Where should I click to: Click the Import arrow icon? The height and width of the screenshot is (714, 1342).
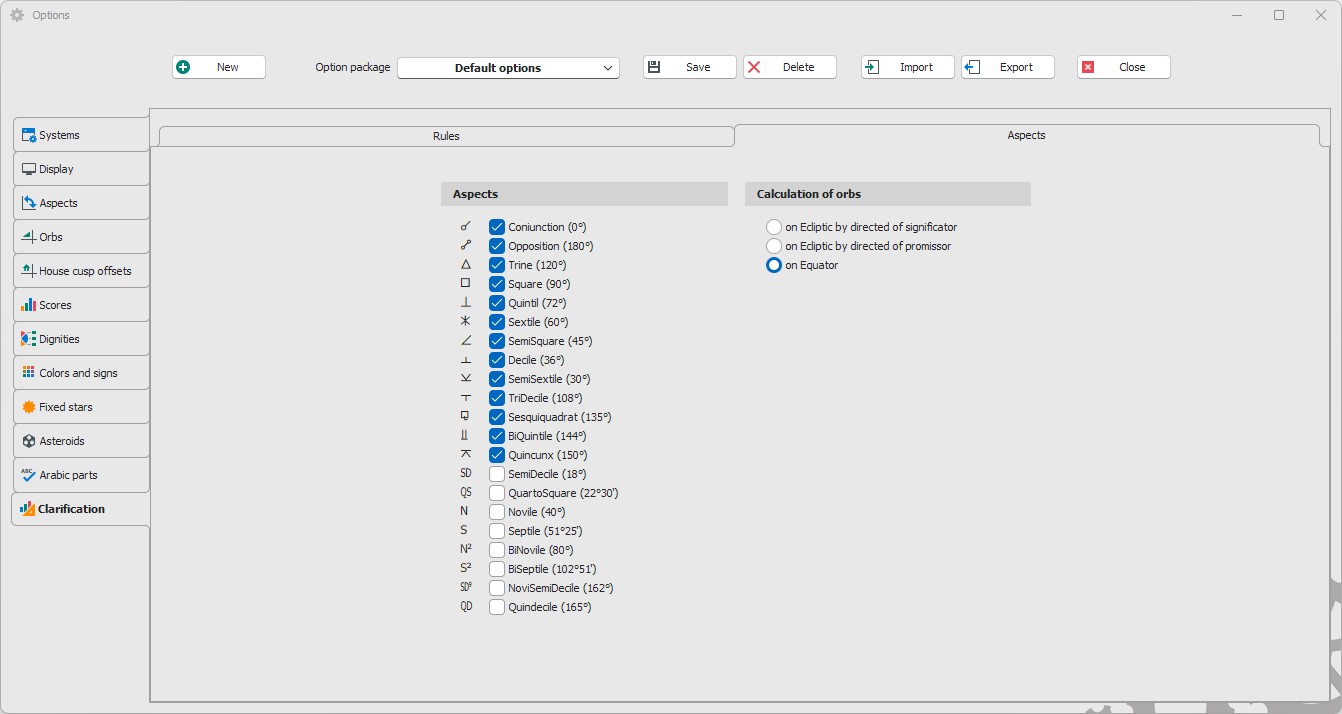(872, 67)
